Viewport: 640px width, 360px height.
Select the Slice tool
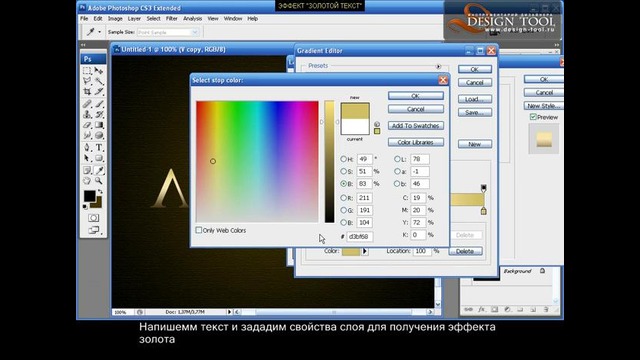(x=99, y=91)
